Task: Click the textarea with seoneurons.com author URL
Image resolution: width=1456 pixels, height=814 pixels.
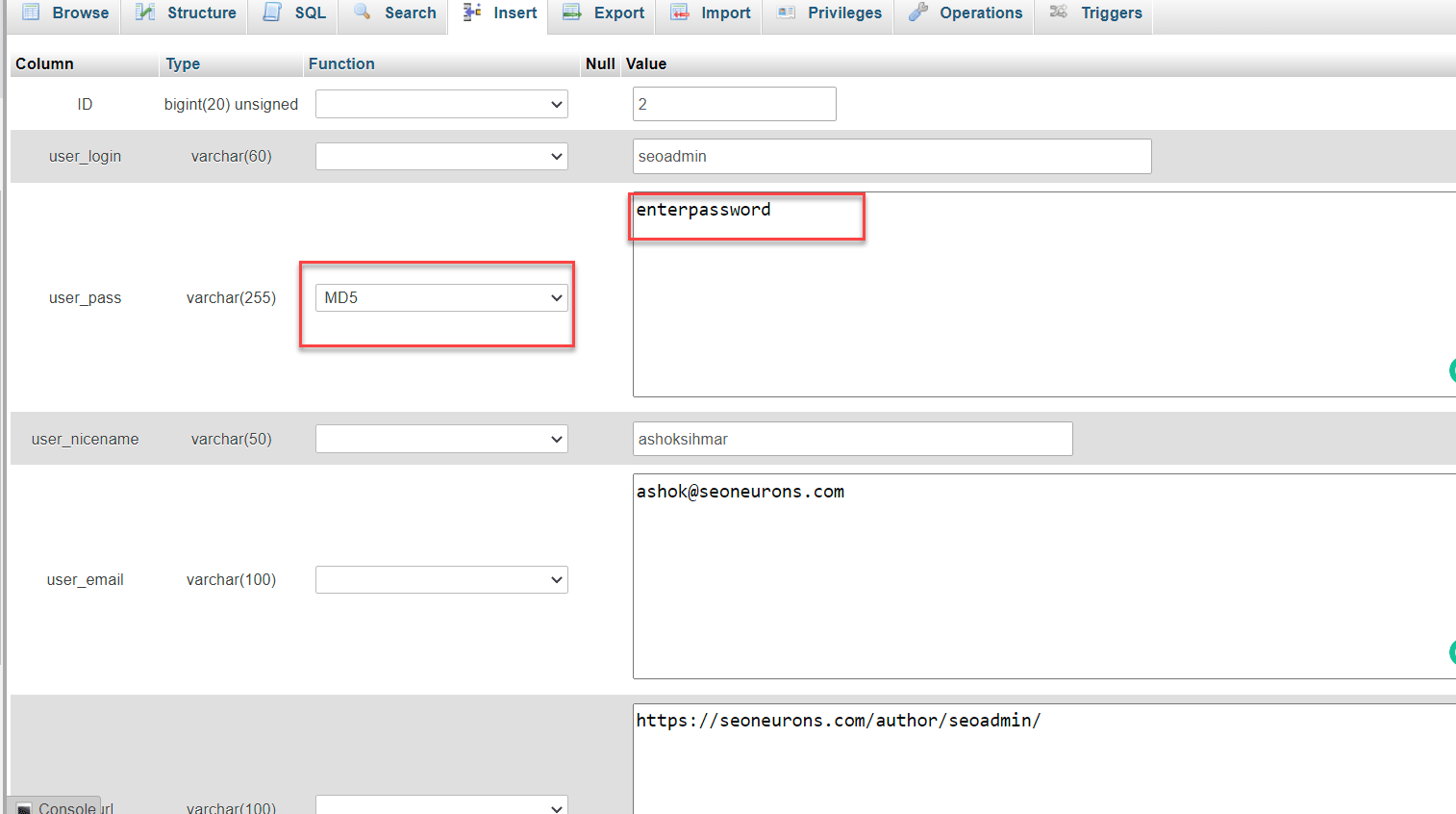Action: [1044, 759]
